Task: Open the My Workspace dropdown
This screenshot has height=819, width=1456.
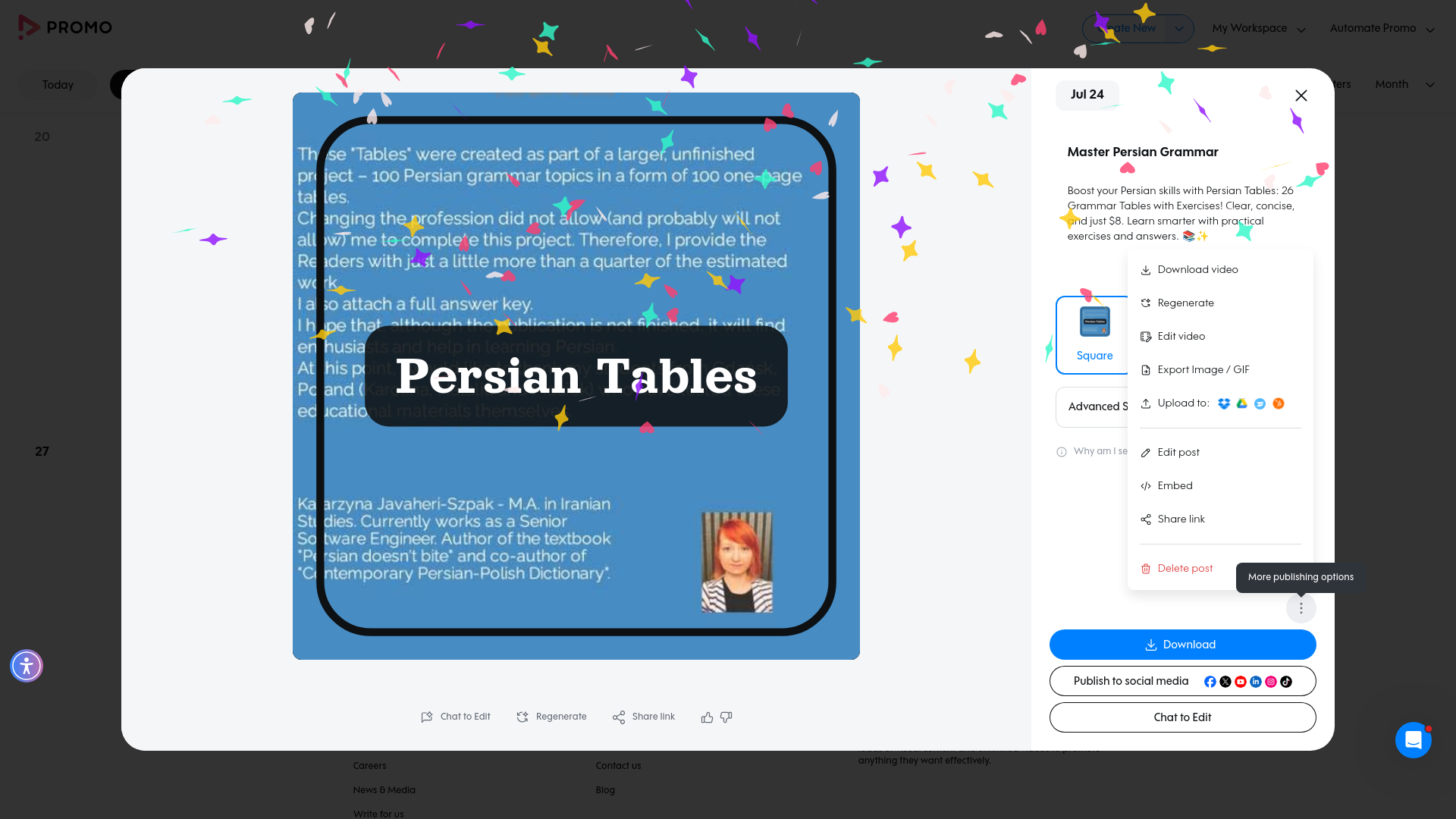Action: 1259,29
